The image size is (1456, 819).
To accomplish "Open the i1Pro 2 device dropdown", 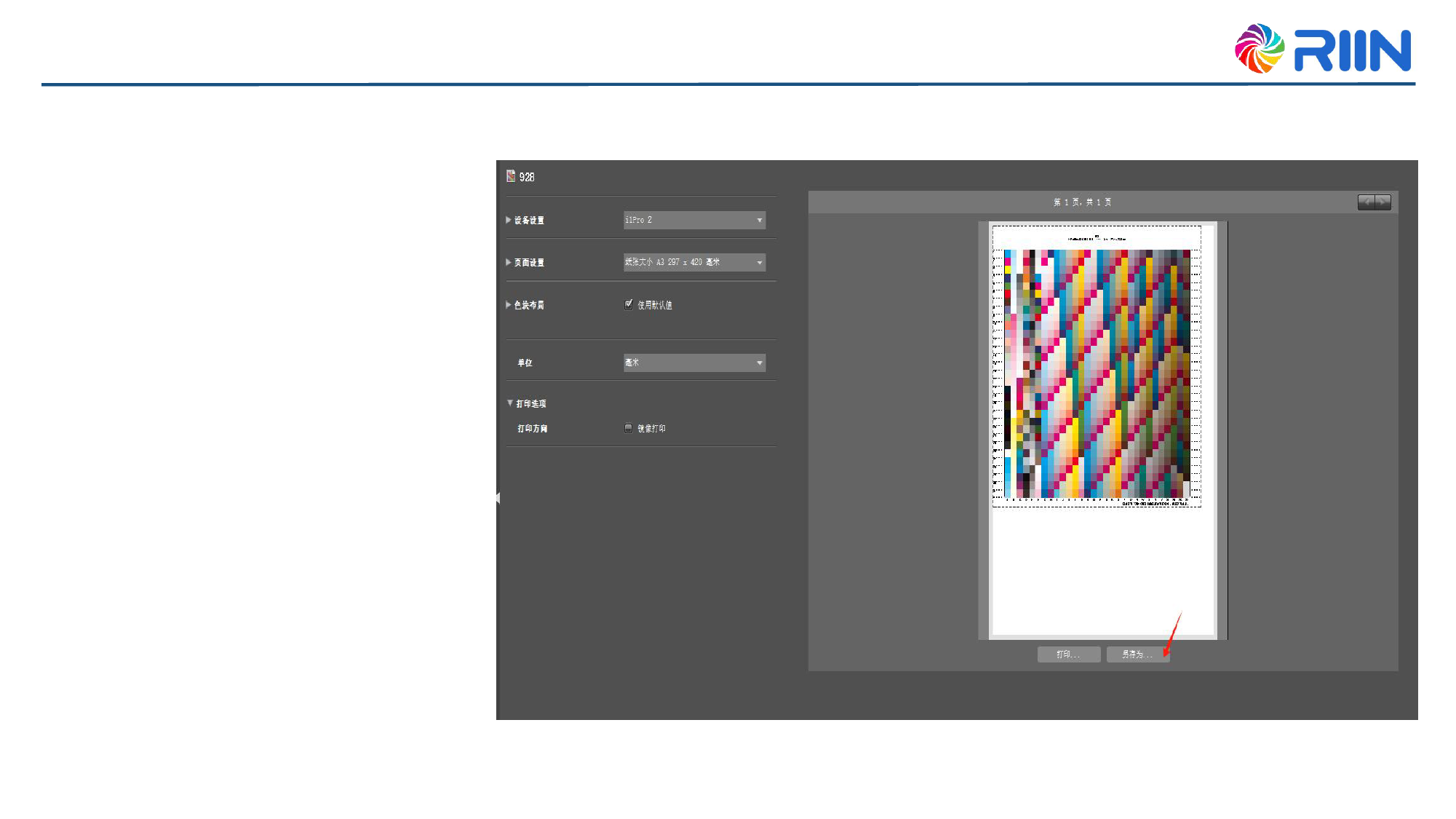I will (694, 220).
